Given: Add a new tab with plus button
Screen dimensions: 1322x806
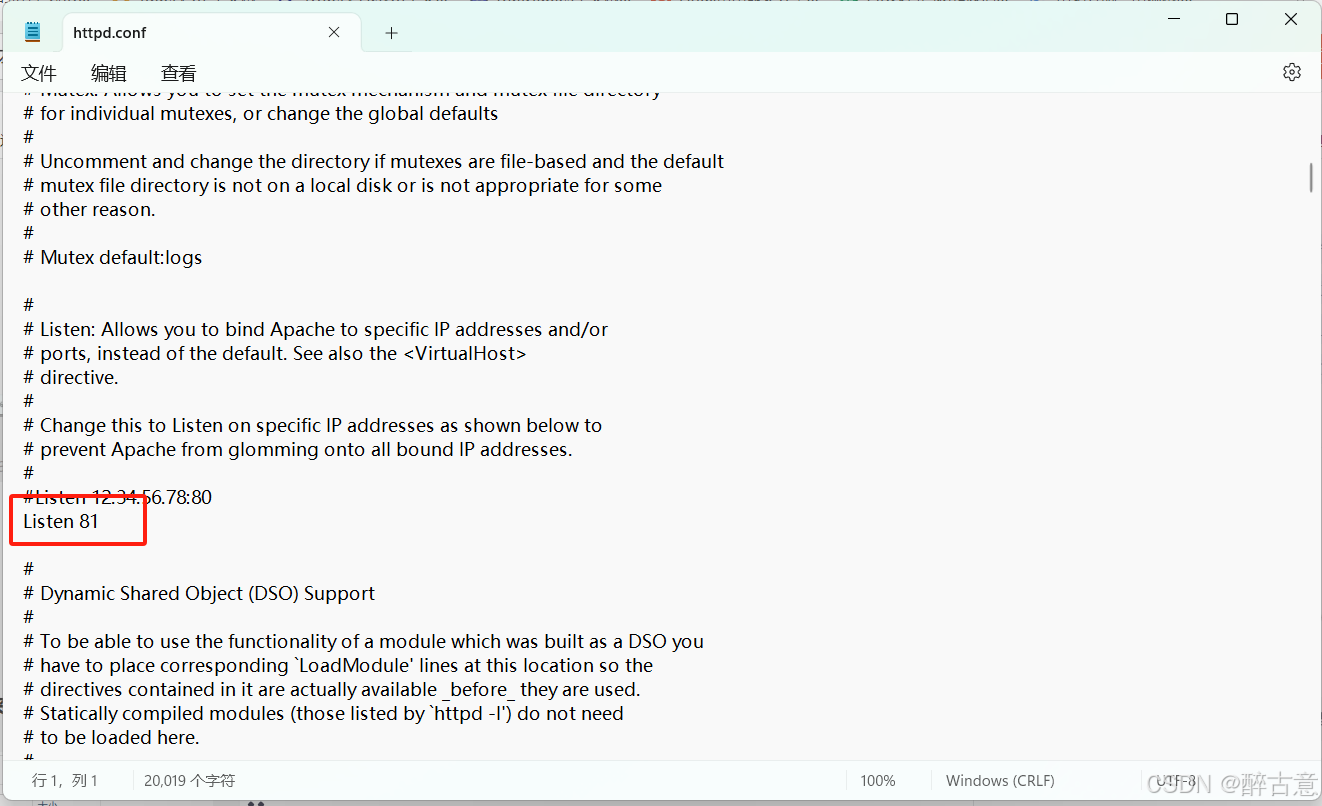Looking at the screenshot, I should pos(391,33).
